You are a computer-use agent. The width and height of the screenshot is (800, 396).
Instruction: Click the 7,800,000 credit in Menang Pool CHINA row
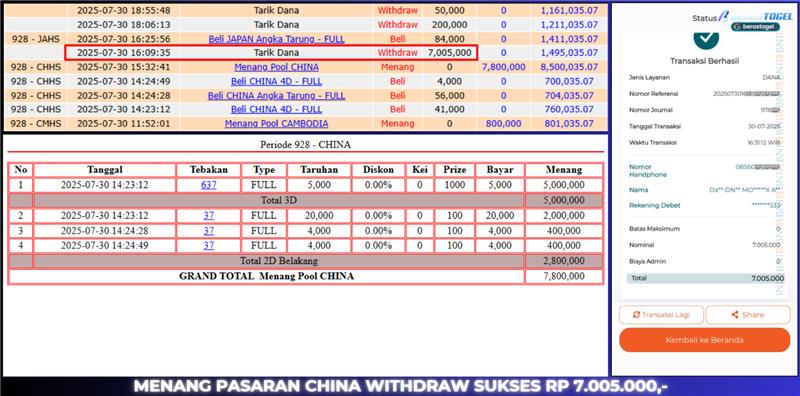(504, 67)
